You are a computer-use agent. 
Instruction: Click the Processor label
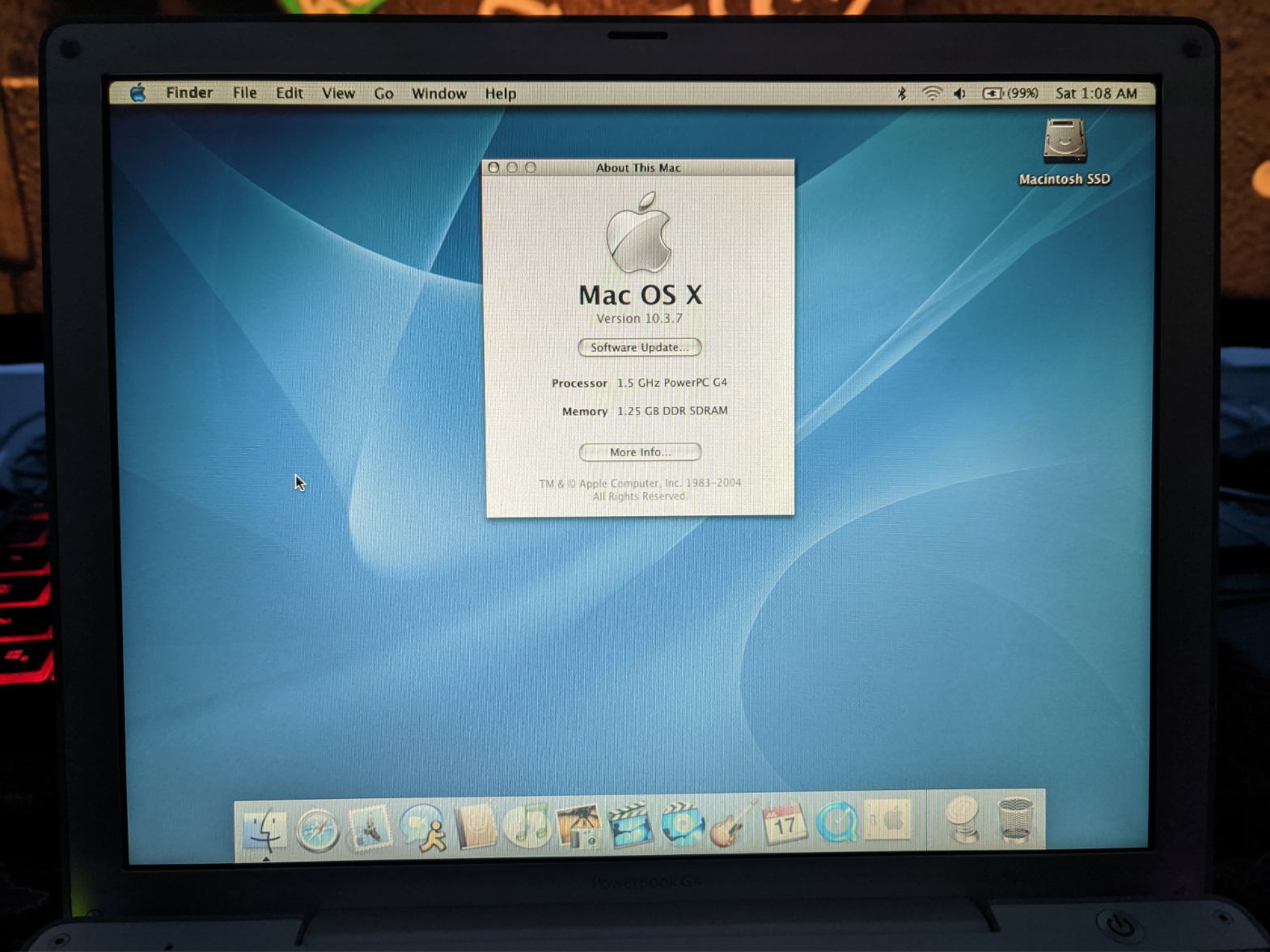point(579,383)
